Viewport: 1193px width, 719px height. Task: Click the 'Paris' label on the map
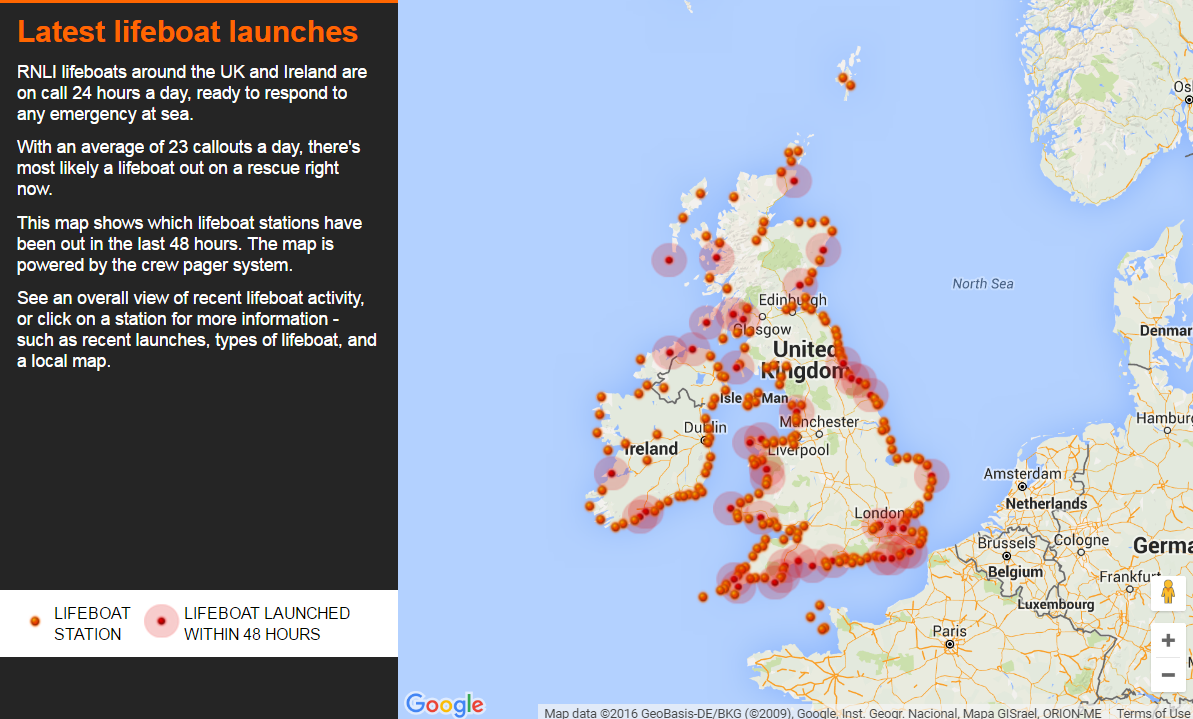949,631
